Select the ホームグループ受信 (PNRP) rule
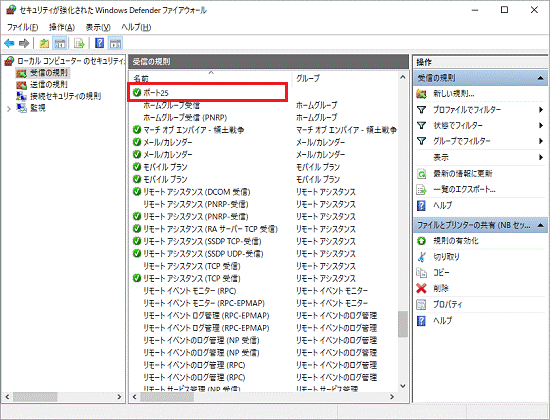 pyautogui.click(x=185, y=118)
